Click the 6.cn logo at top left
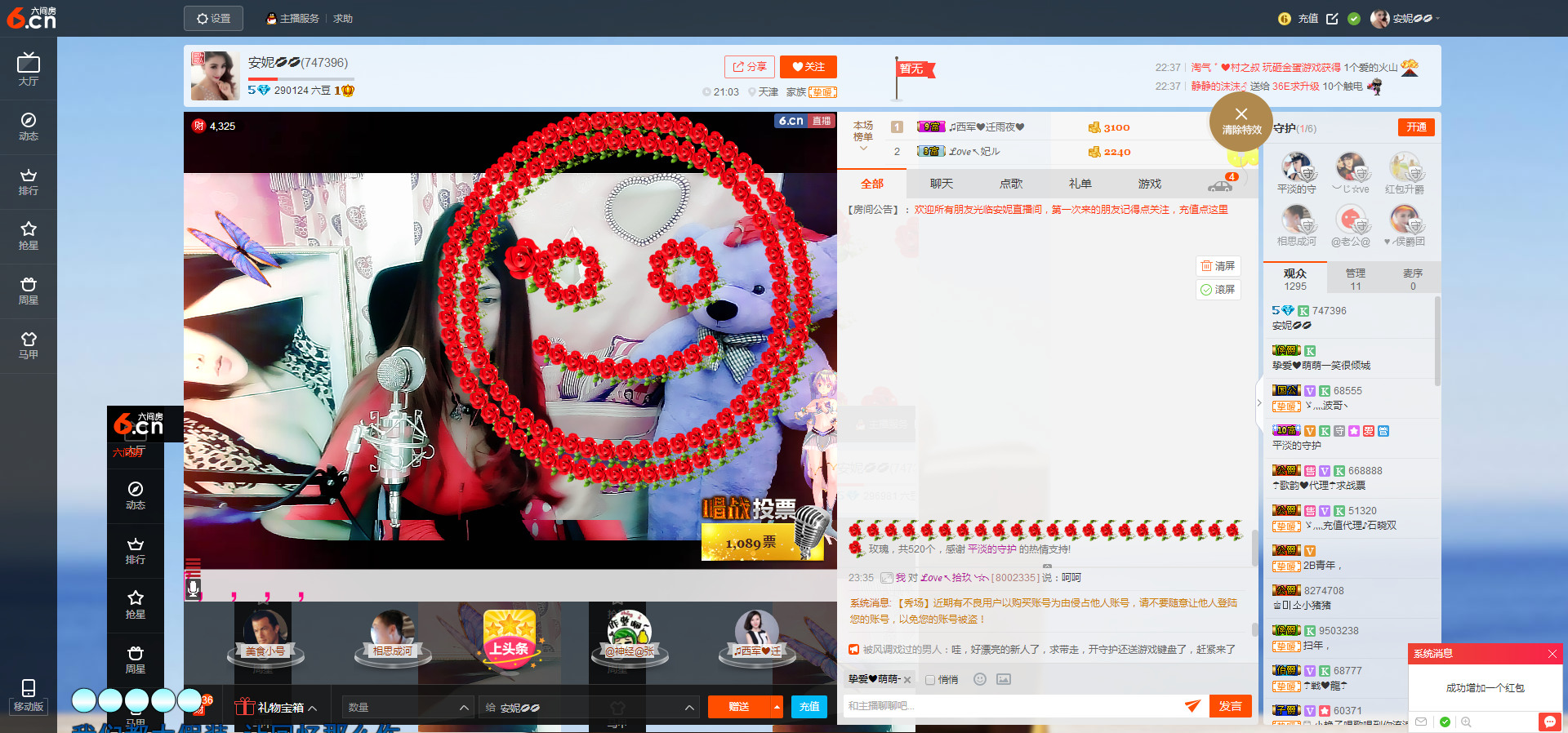Viewport: 1568px width, 733px height. coord(31,18)
